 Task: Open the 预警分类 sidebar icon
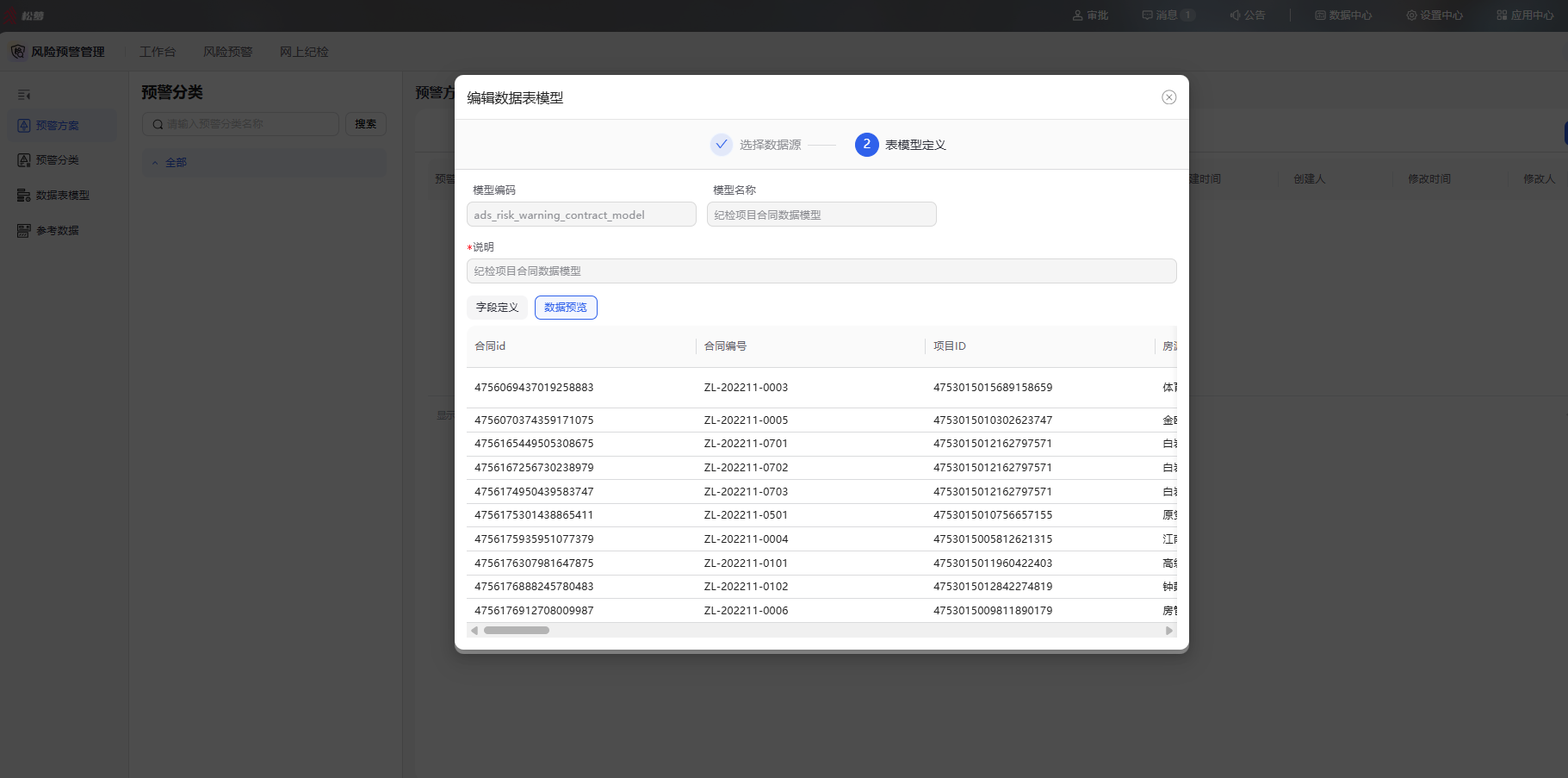click(24, 160)
